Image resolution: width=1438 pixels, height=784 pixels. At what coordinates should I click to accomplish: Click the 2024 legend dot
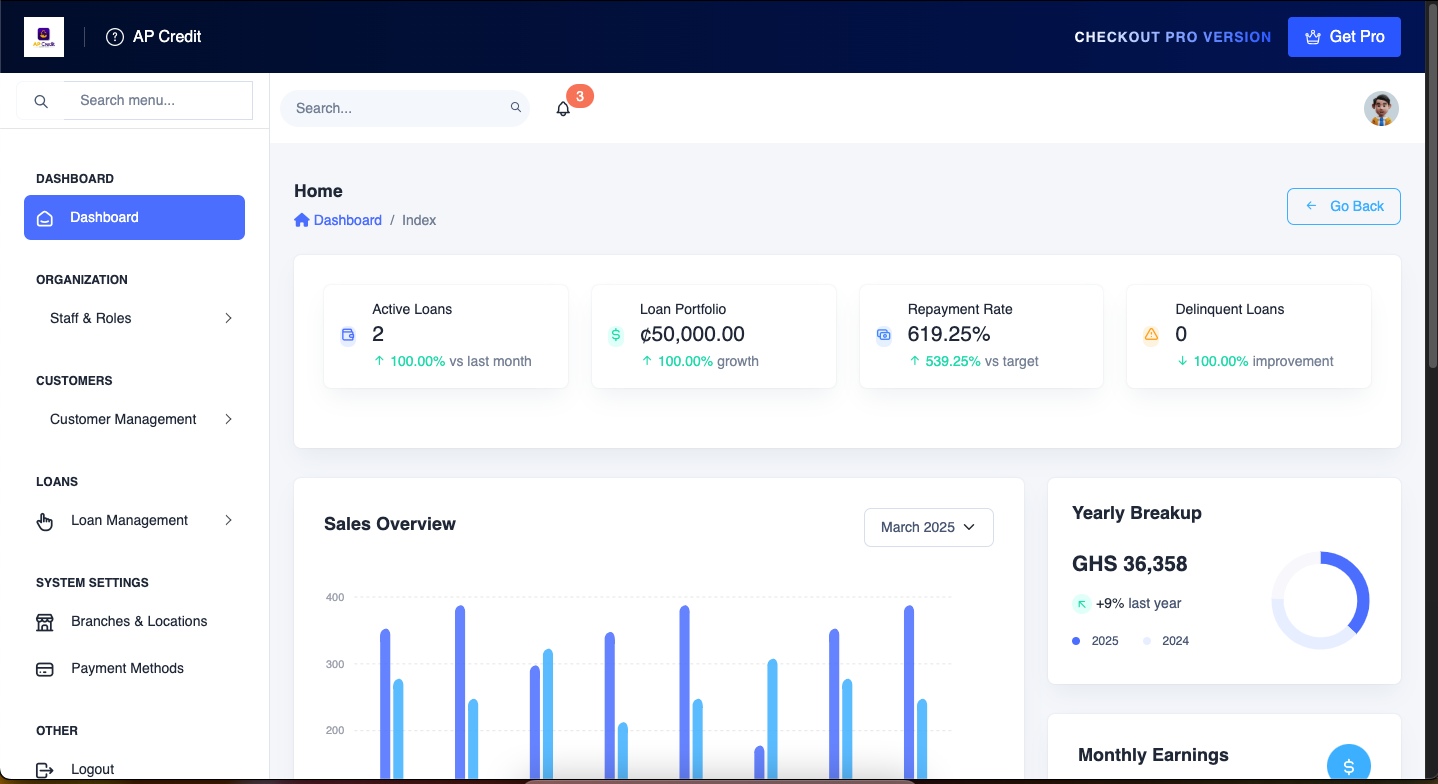point(1147,641)
